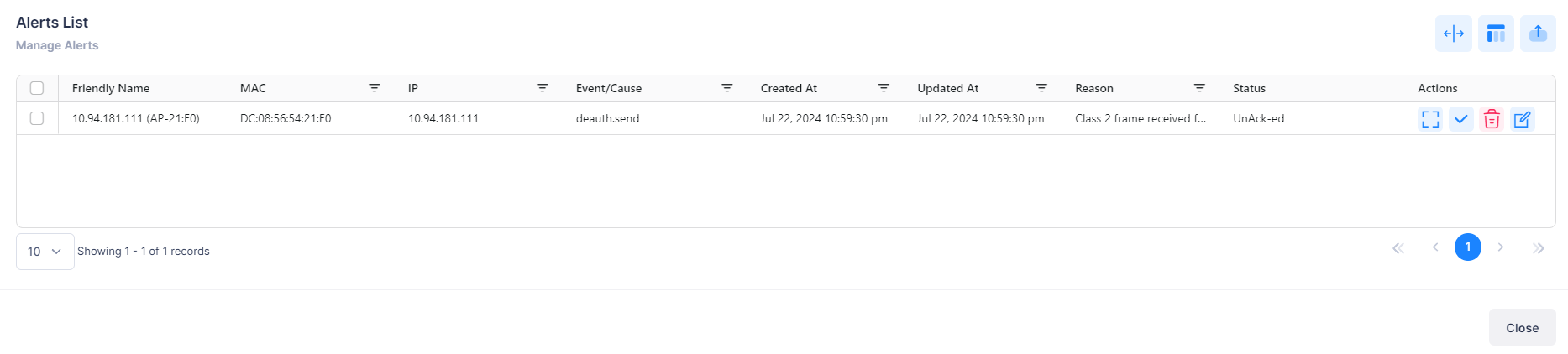Open the IP column filter

tap(543, 88)
